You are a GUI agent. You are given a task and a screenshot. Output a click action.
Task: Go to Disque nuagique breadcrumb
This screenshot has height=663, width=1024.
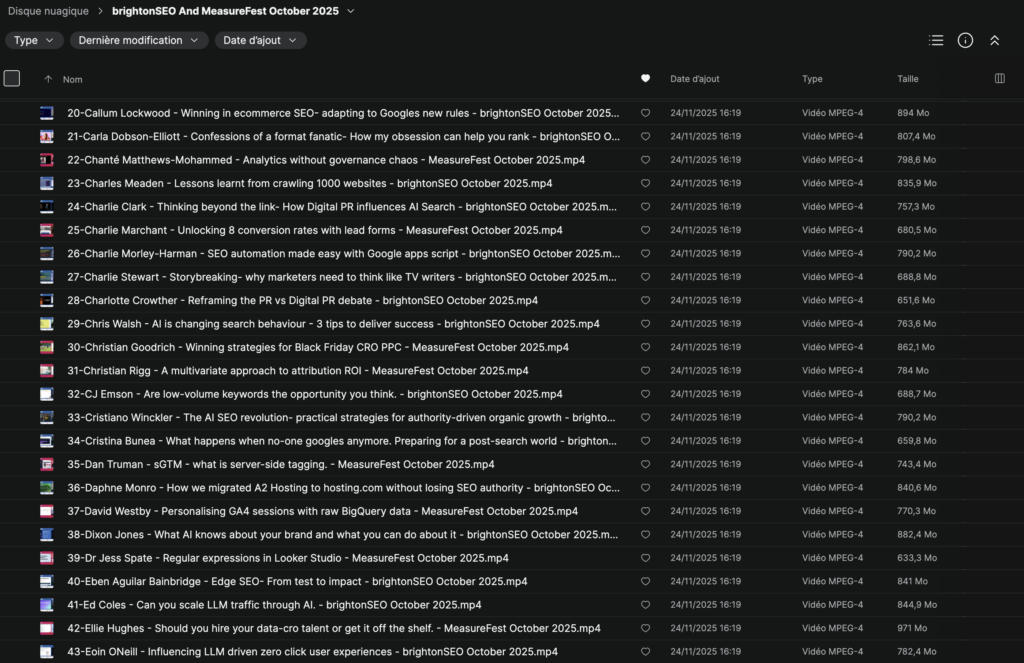pos(47,11)
